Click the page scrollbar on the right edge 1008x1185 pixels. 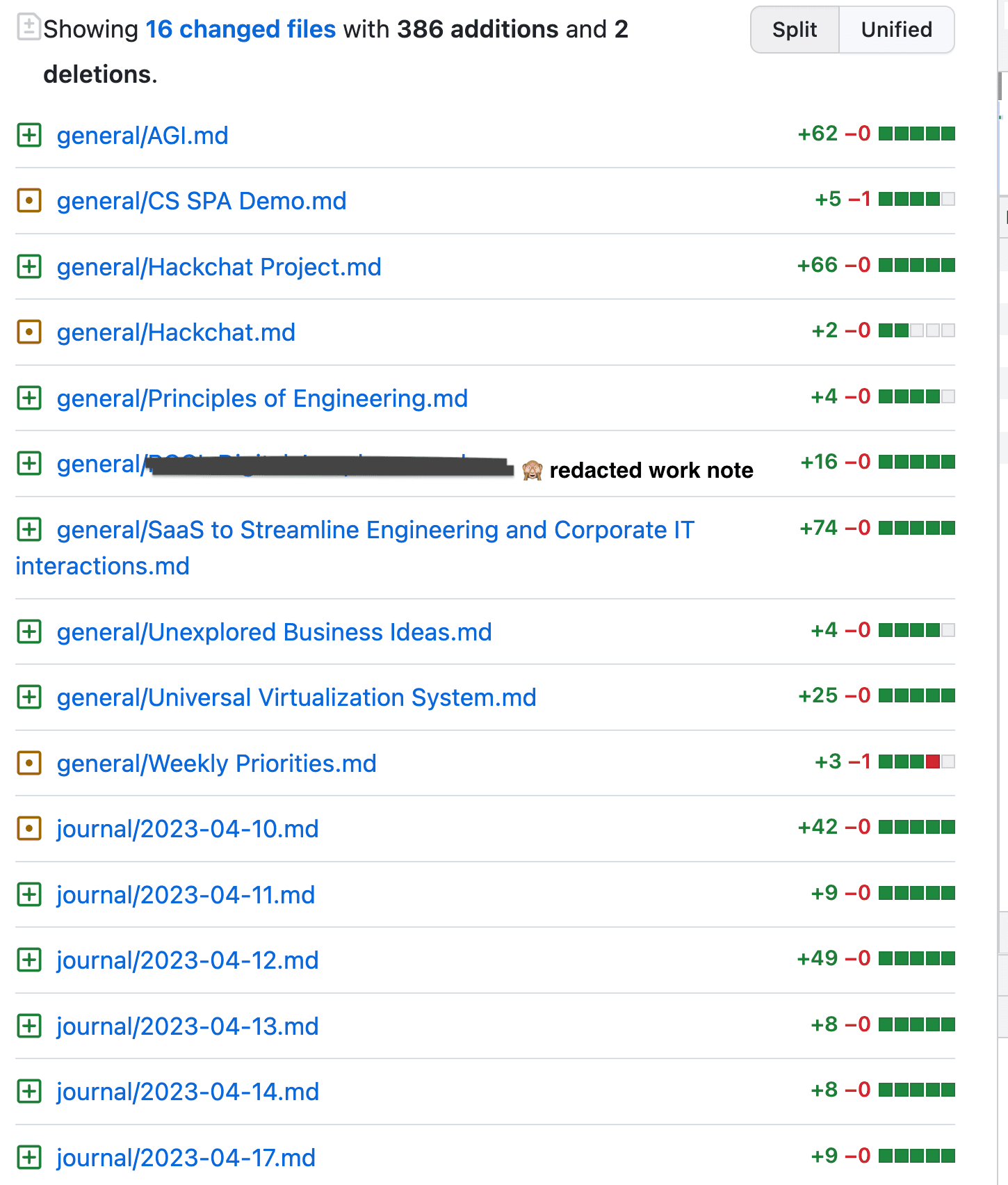pyautogui.click(x=1002, y=87)
